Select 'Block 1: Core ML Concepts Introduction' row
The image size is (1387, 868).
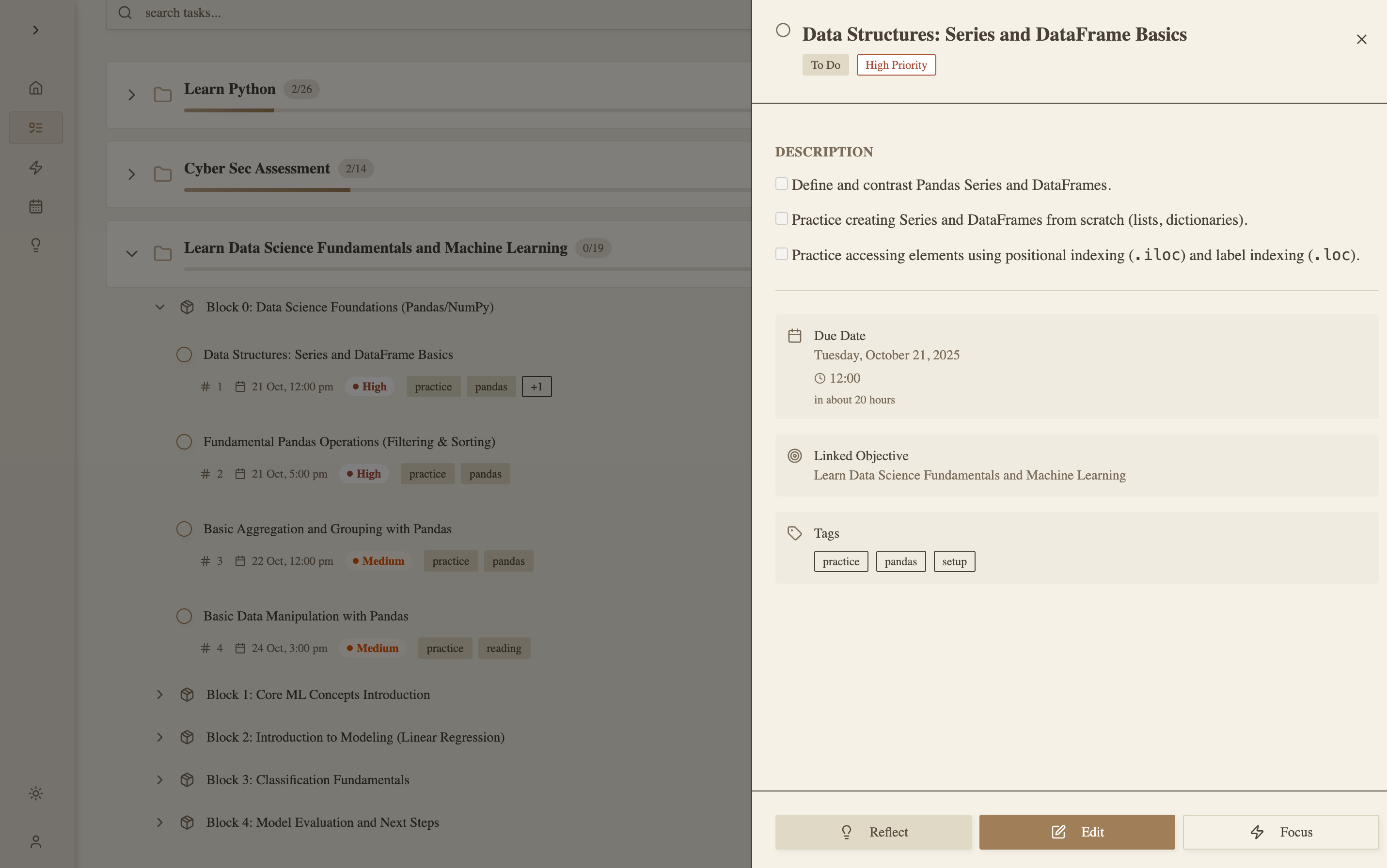pos(317,695)
